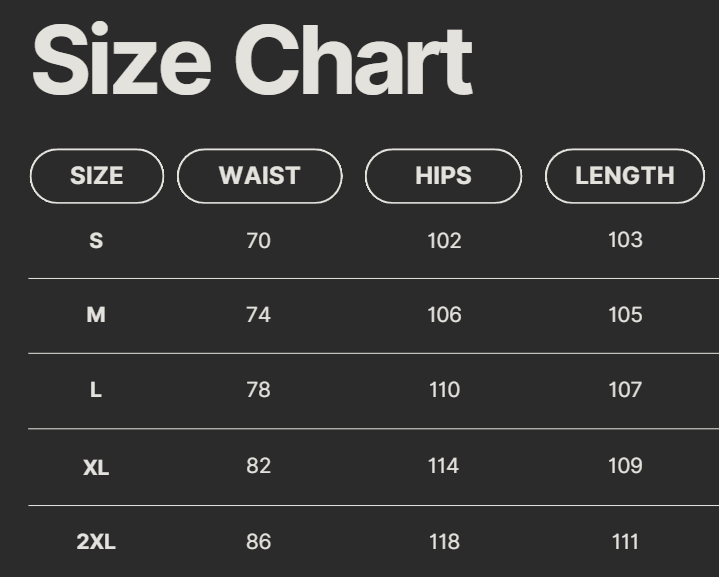Click the 2XL size row label
The width and height of the screenshot is (719, 577).
click(96, 542)
